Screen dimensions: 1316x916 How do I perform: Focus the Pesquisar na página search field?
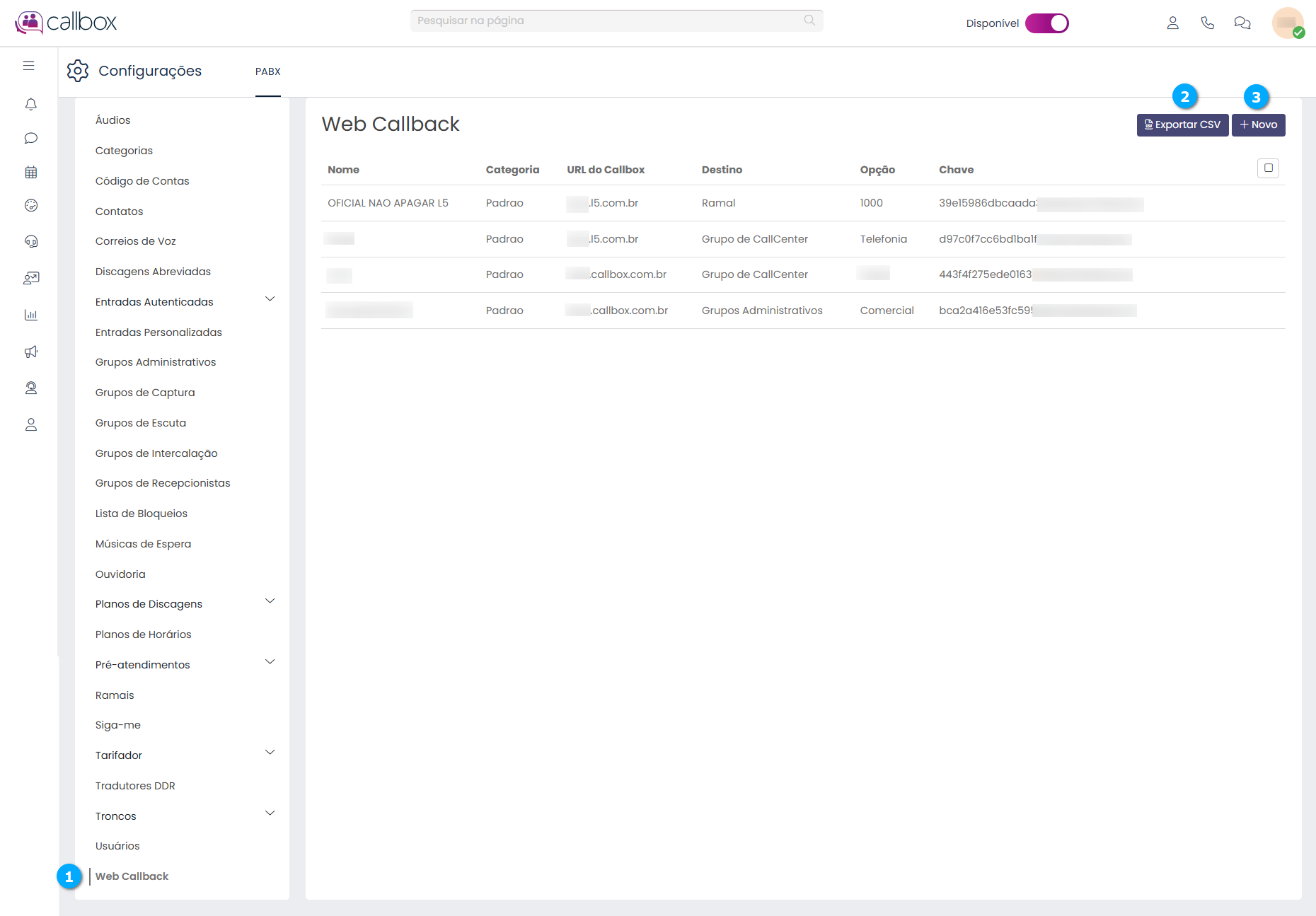click(608, 21)
